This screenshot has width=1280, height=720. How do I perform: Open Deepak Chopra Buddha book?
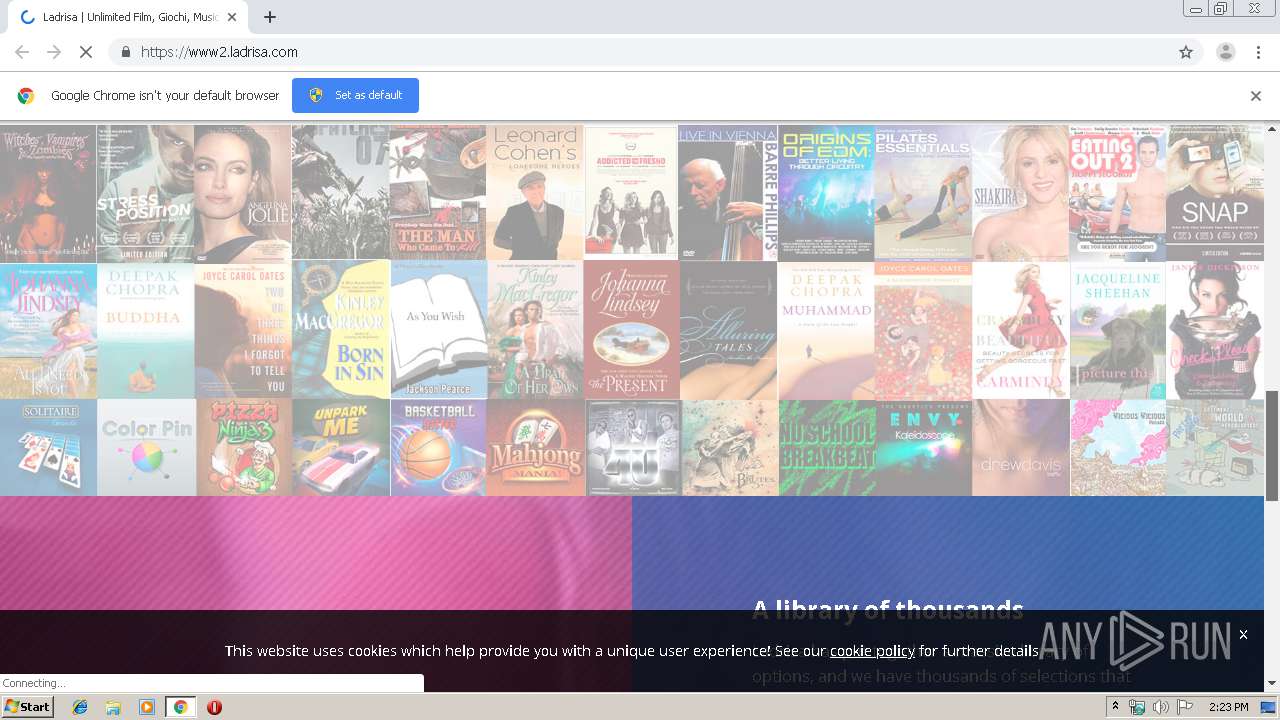[x=145, y=331]
